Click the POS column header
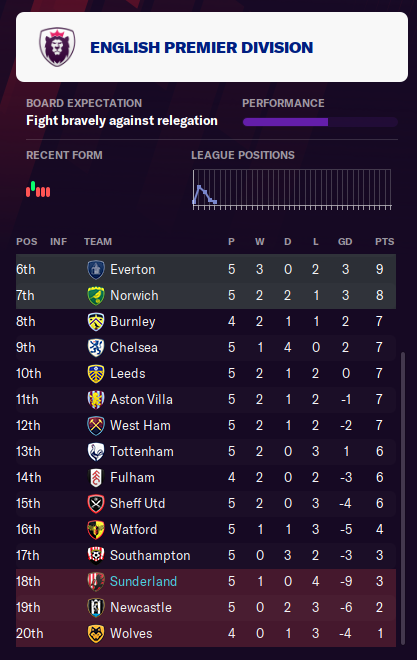The width and height of the screenshot is (417, 660). pyautogui.click(x=27, y=242)
